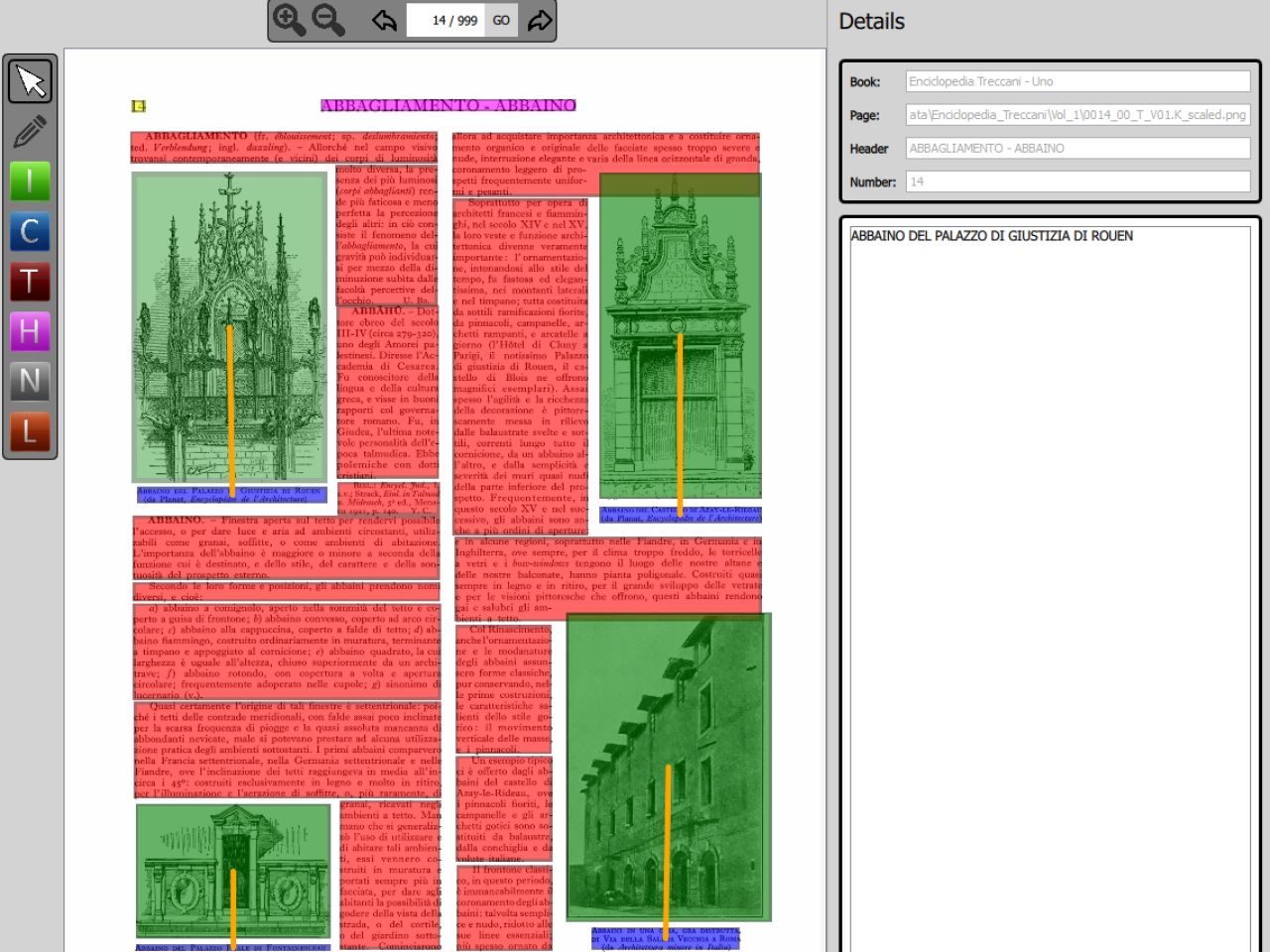Click the transcription text area in the Details panel

pyautogui.click(x=1050, y=589)
